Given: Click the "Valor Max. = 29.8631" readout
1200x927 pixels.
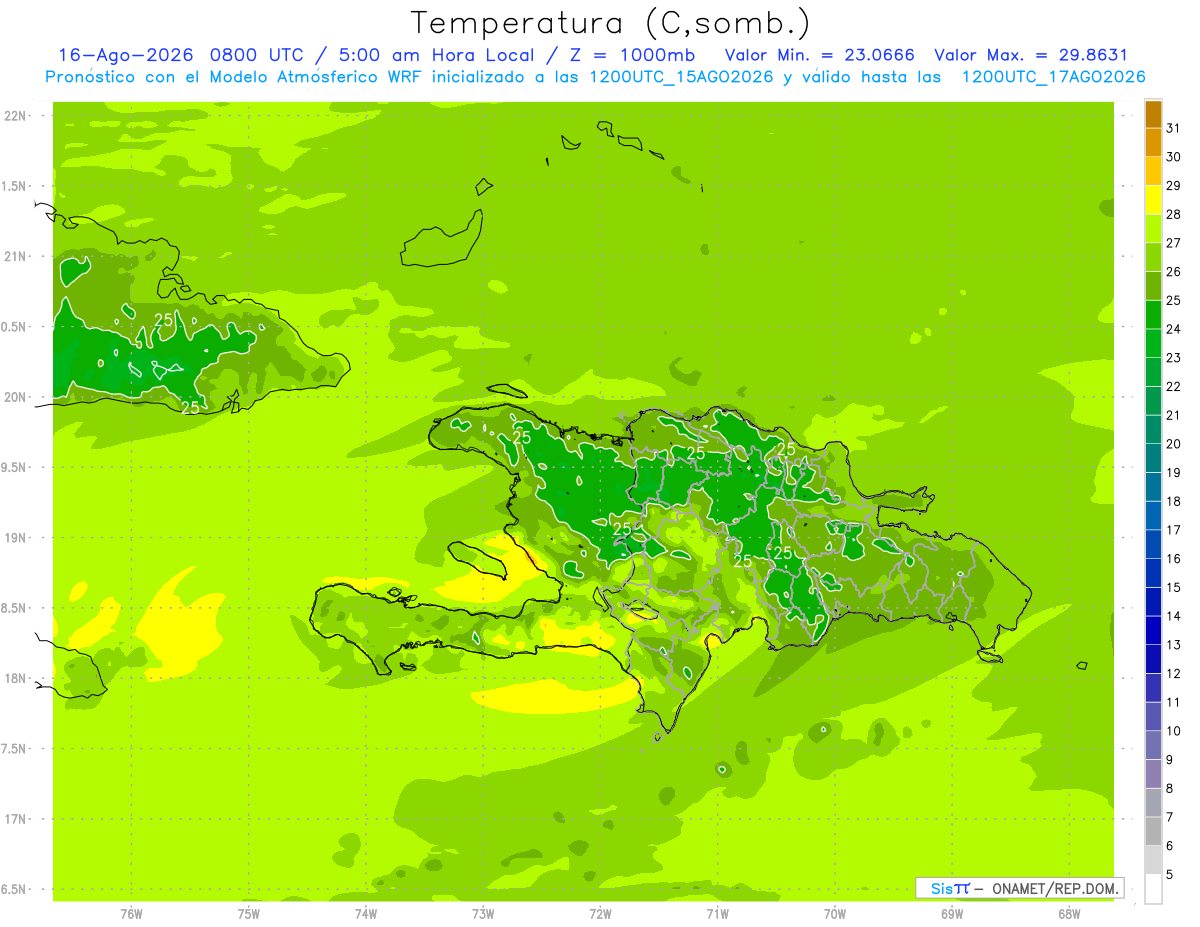Looking at the screenshot, I should pos(1031,55).
